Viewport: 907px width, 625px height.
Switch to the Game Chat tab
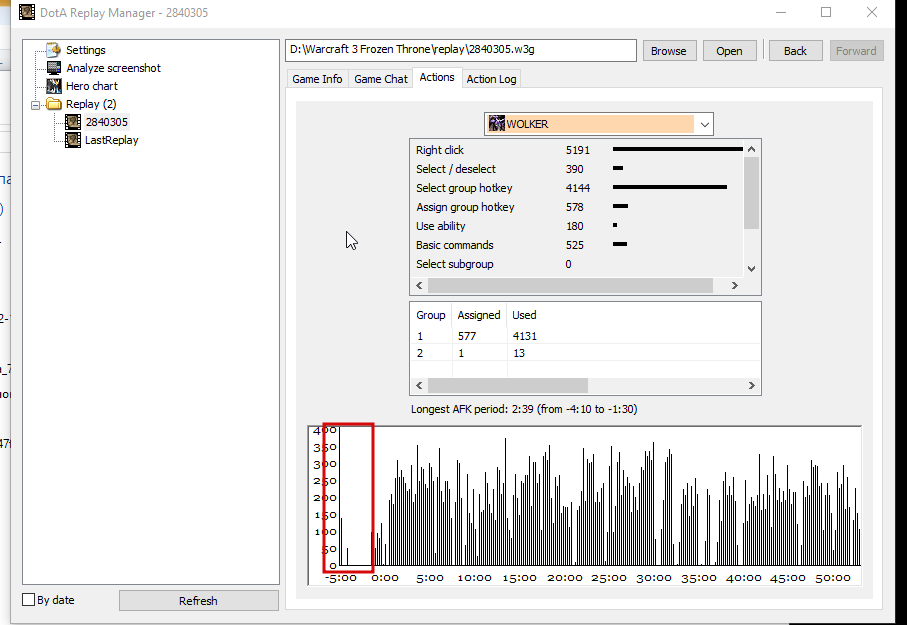click(381, 79)
